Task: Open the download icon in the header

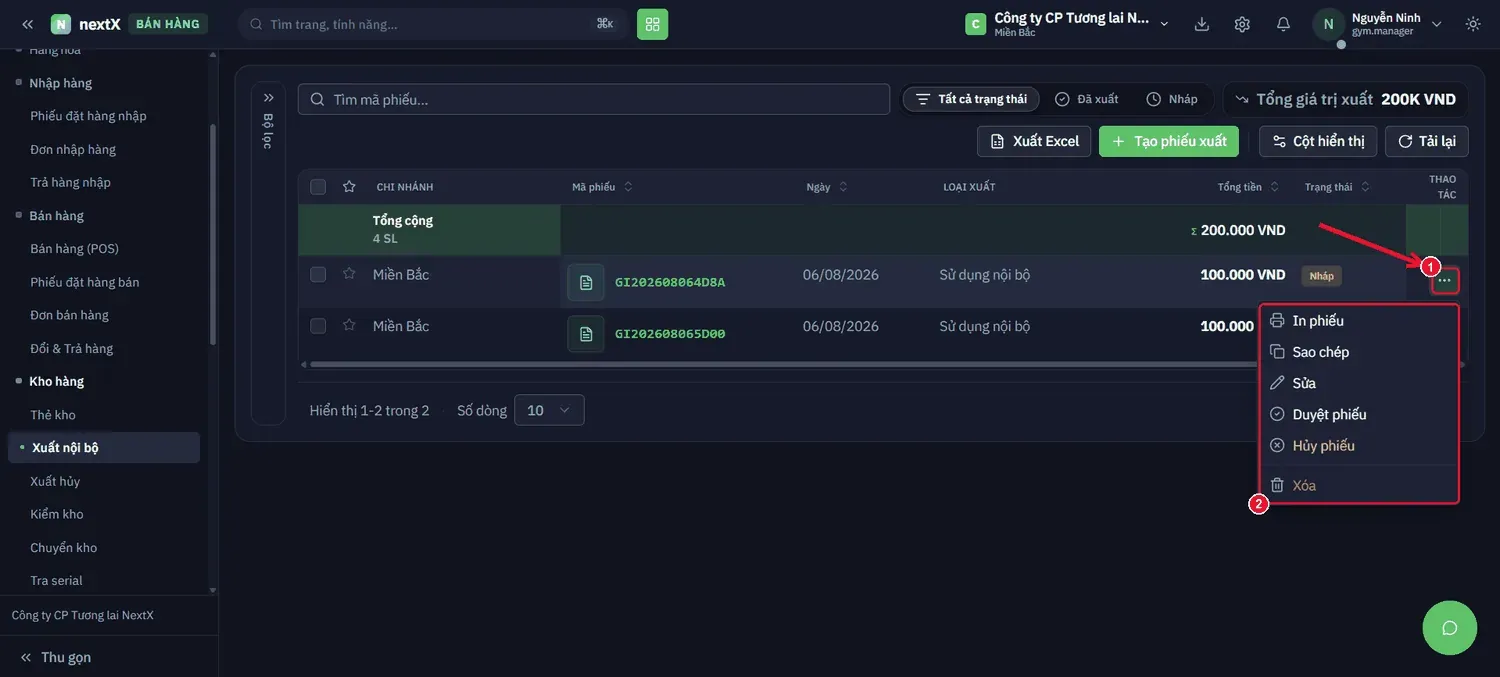Action: [x=1202, y=24]
